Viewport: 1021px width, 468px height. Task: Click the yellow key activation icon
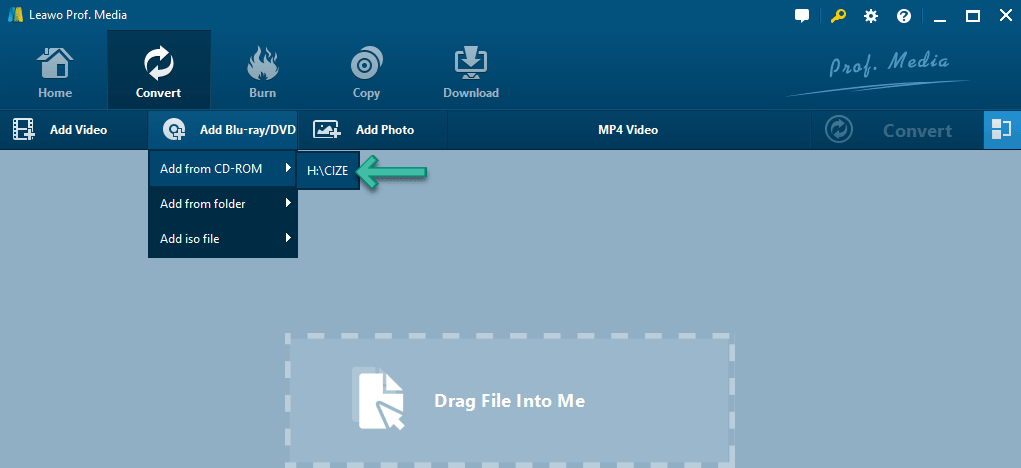click(837, 16)
